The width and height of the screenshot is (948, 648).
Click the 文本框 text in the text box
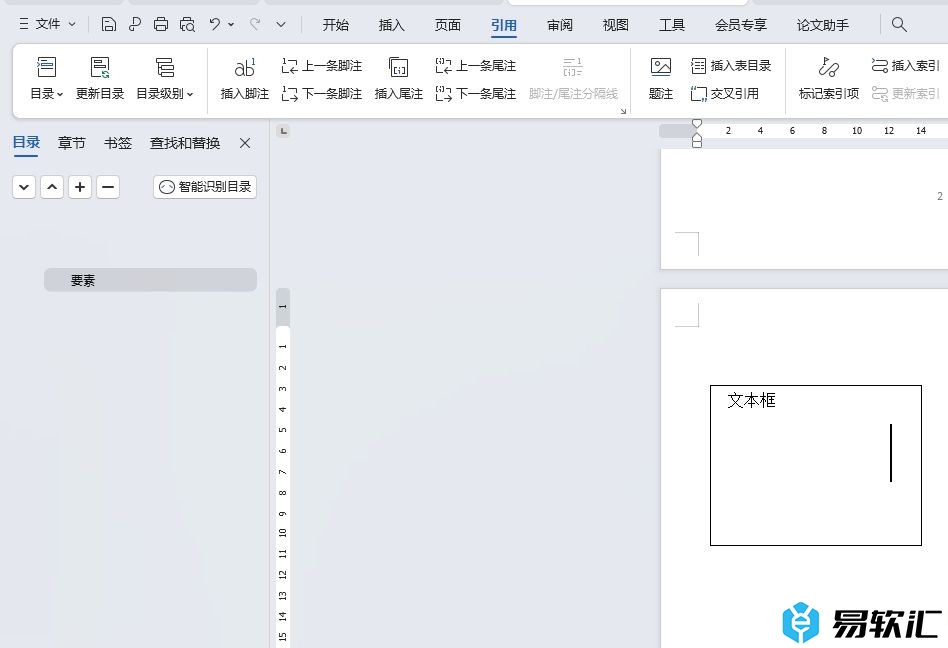coord(751,400)
